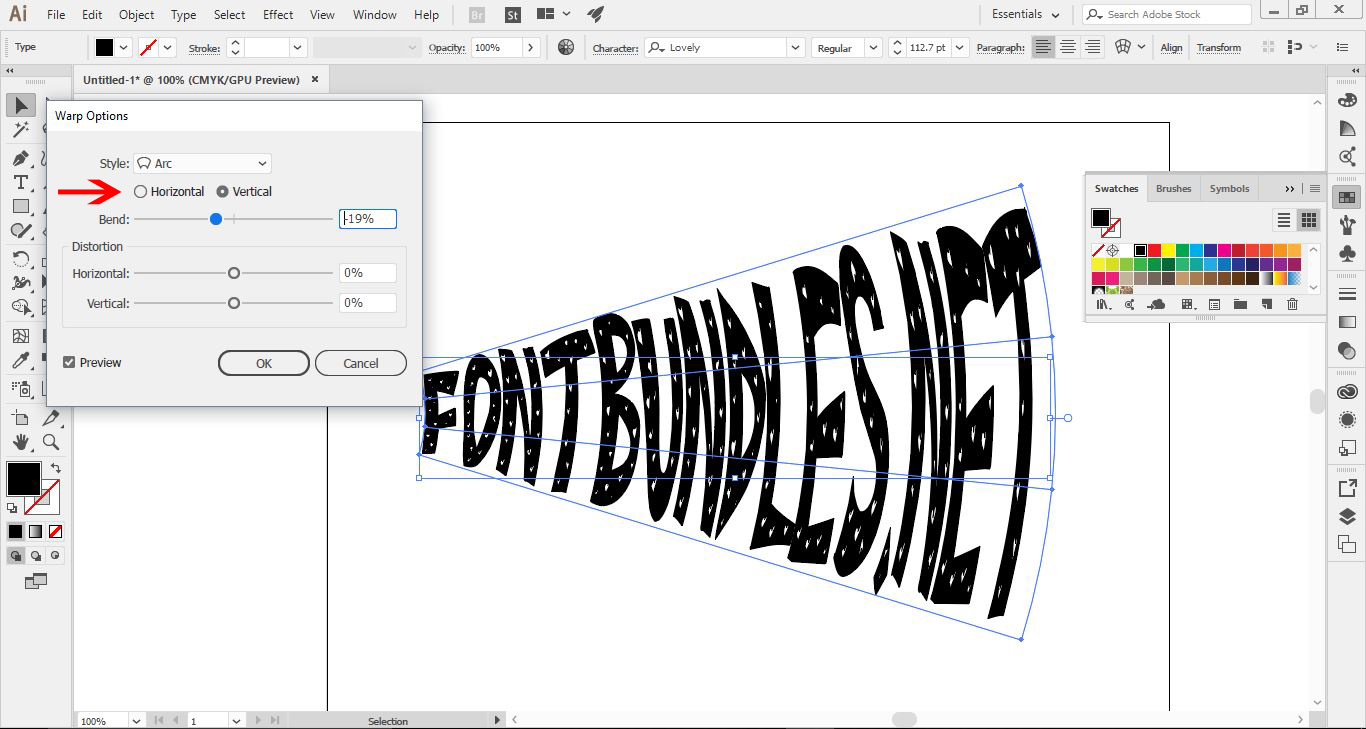Open the Effect menu

278,15
